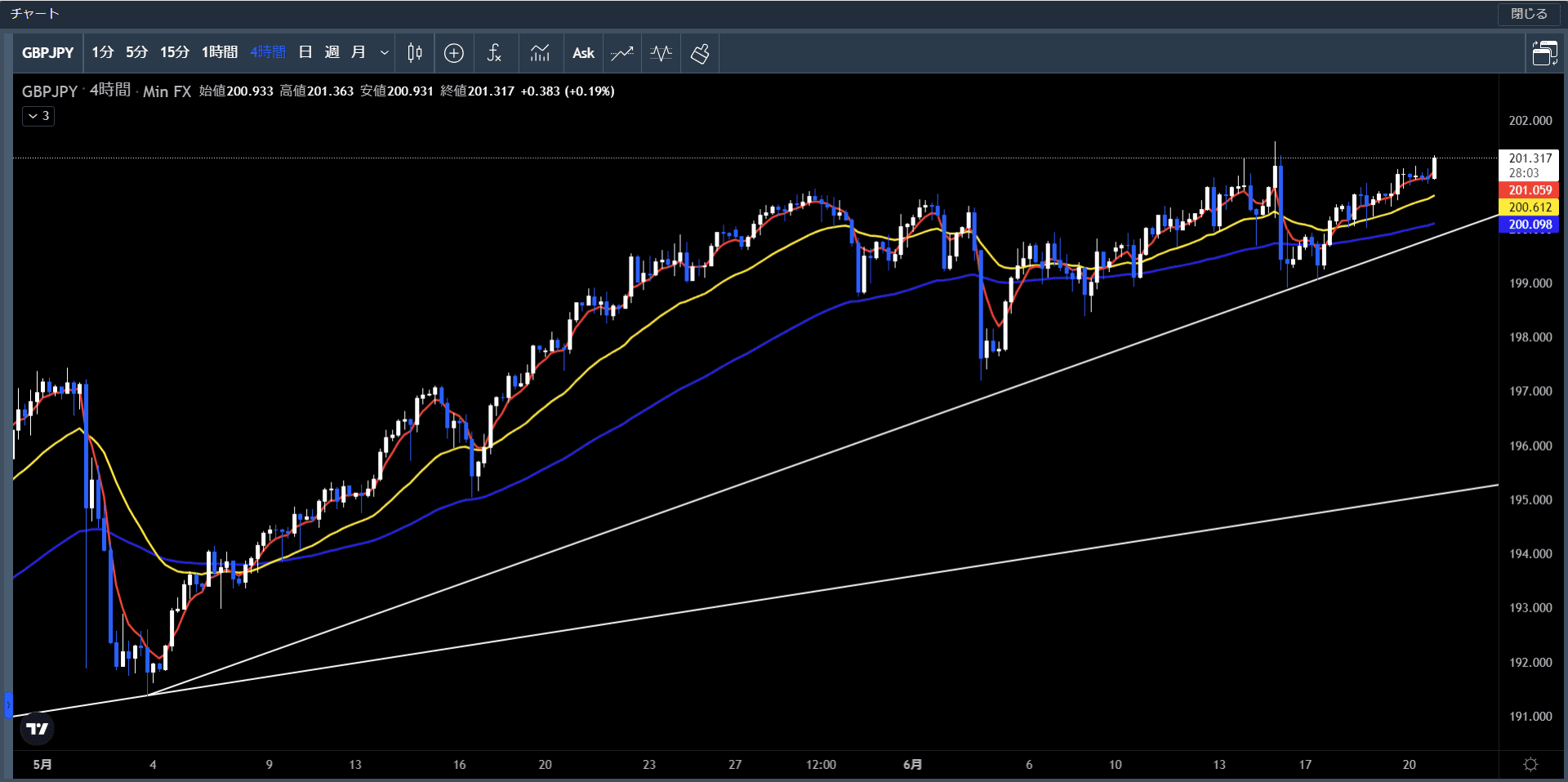Open the indicator templates chart icon
The image size is (1568, 782).
(x=540, y=53)
